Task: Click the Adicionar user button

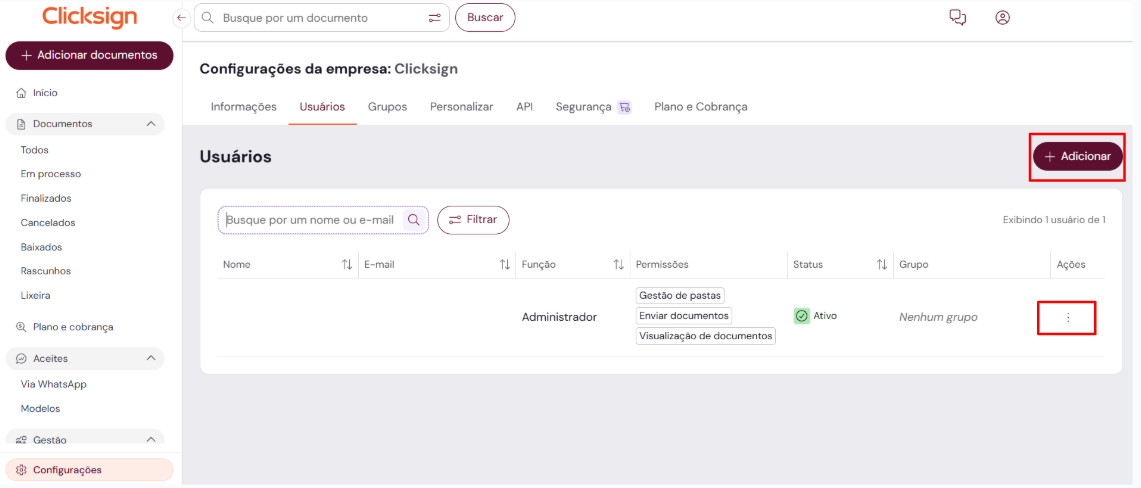Action: [x=1077, y=156]
